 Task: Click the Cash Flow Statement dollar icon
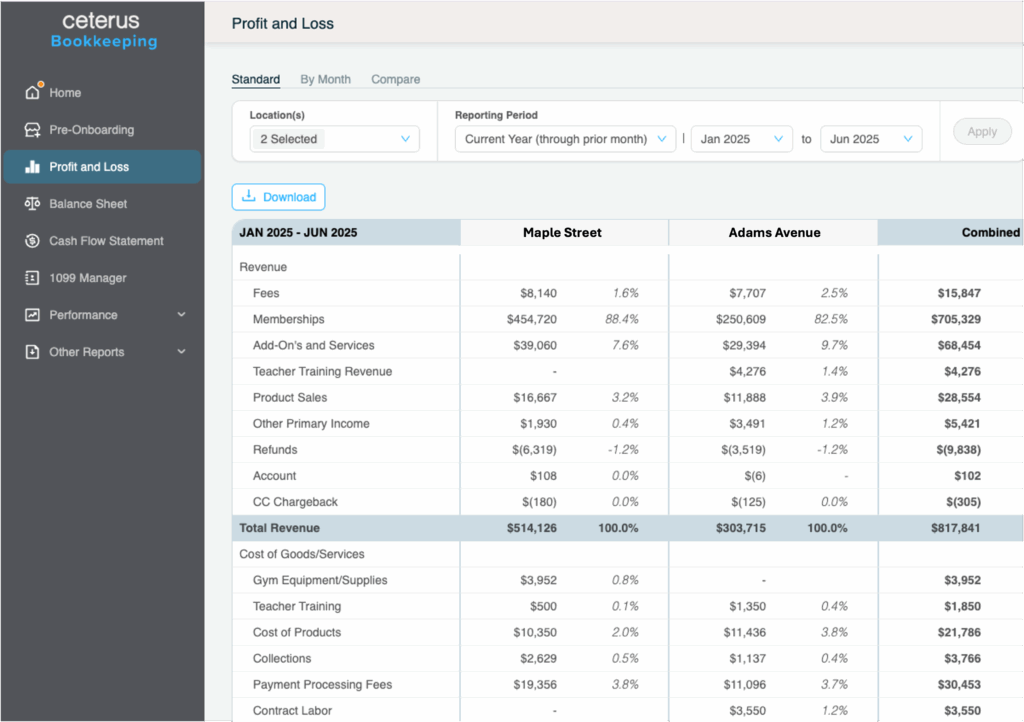[32, 241]
